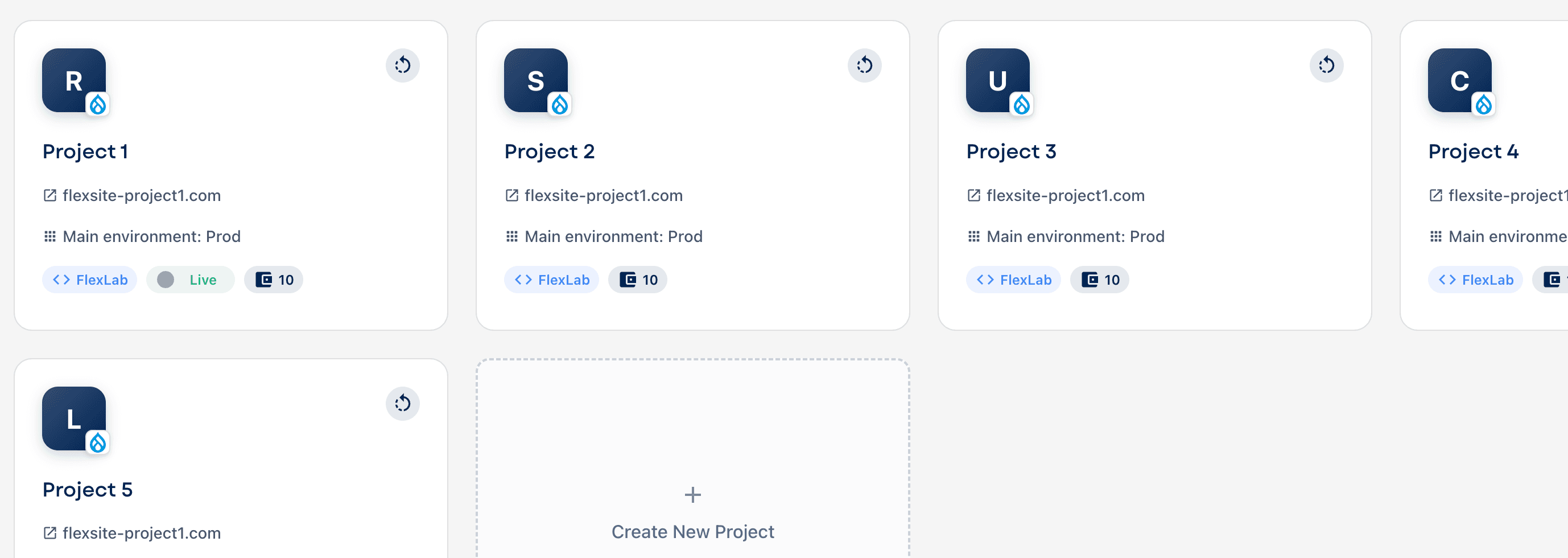Open Project 2's flexsite-project1.com link
Viewport: 1568px width, 558px height.
[x=603, y=195]
